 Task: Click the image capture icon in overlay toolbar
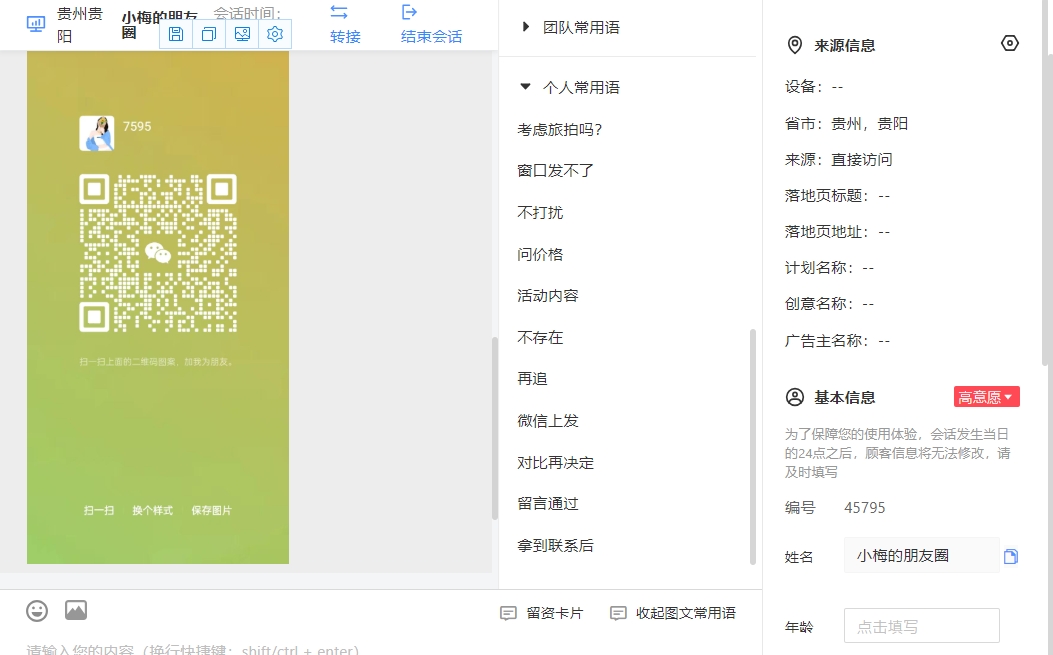[x=242, y=34]
